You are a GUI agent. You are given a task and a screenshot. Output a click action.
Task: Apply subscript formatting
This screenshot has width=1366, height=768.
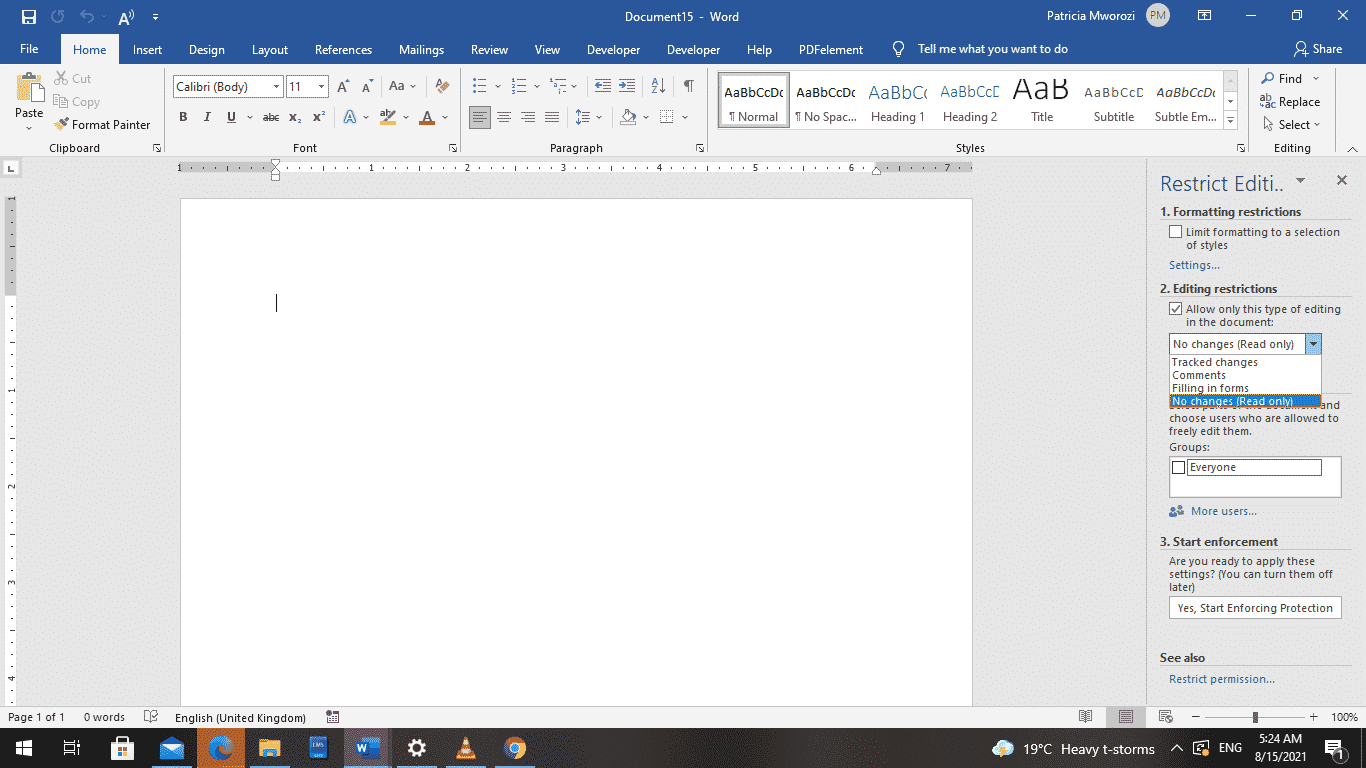coord(295,117)
